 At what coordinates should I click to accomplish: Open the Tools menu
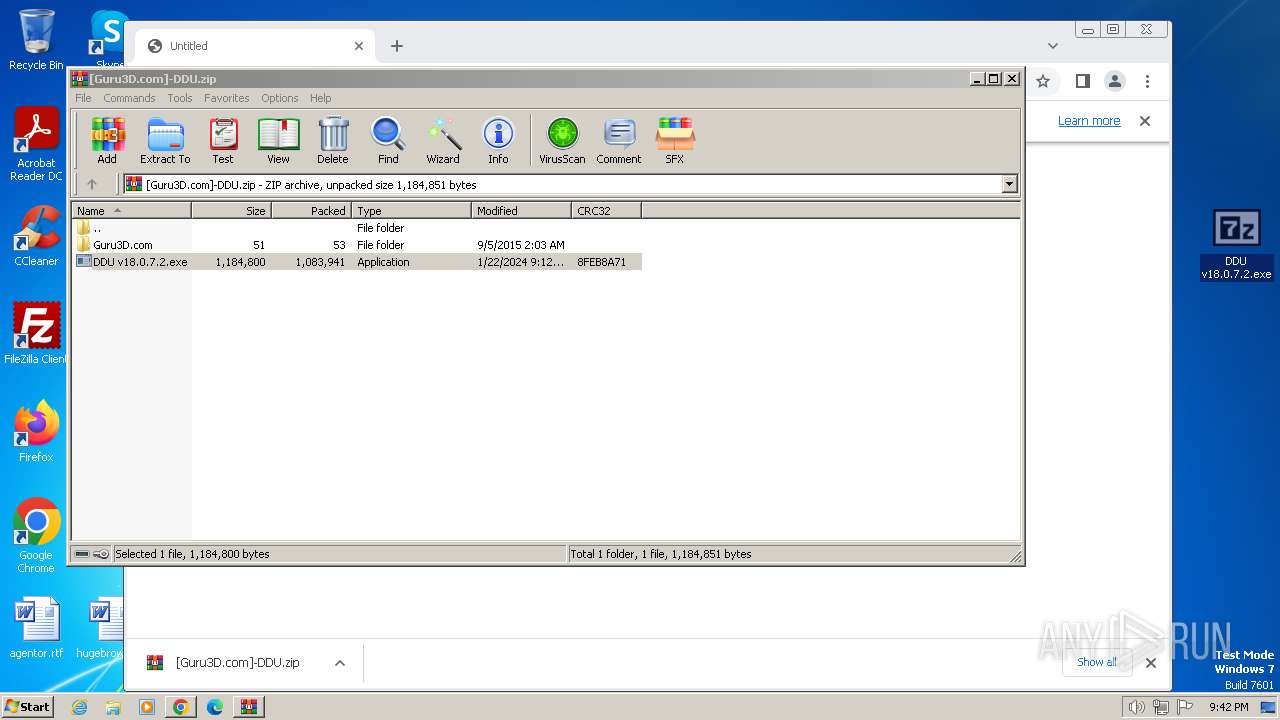click(180, 98)
